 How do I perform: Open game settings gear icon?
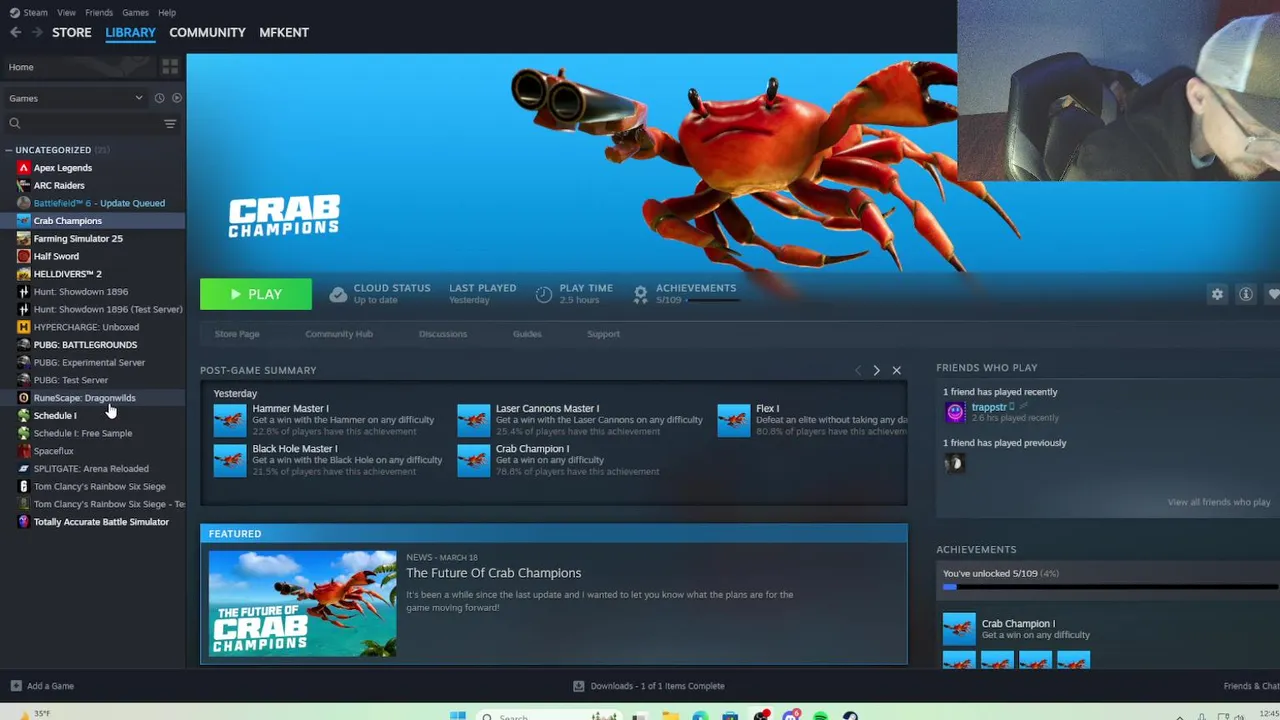(1217, 294)
